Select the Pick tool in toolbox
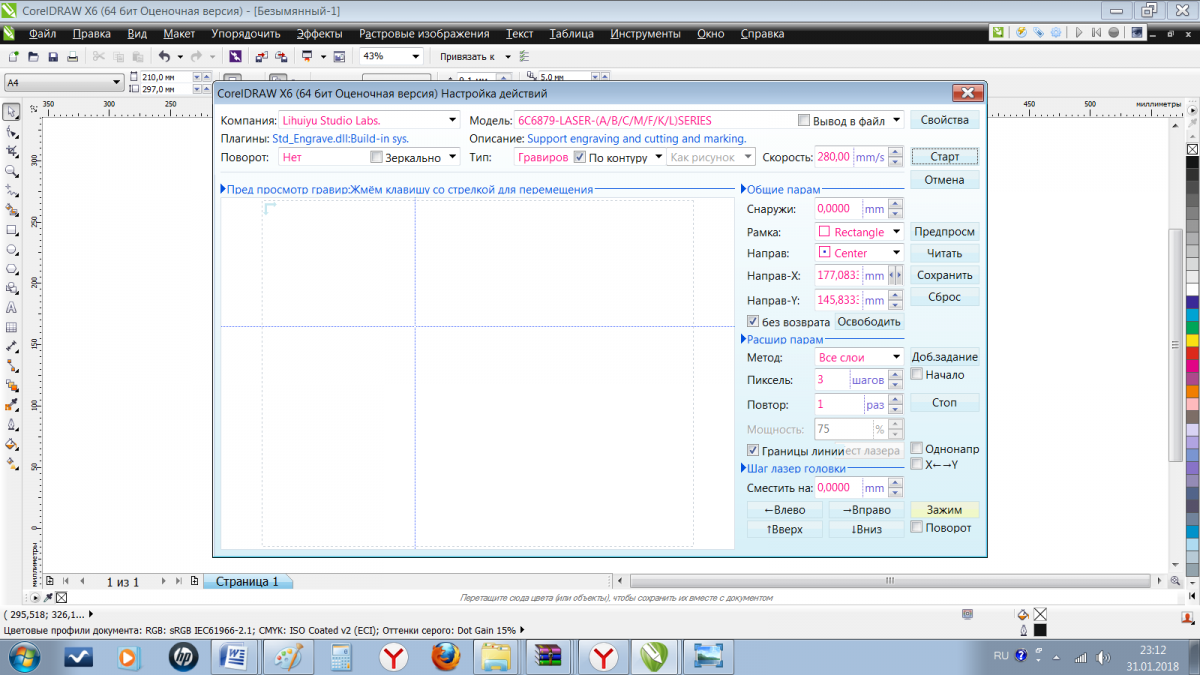 tap(11, 112)
